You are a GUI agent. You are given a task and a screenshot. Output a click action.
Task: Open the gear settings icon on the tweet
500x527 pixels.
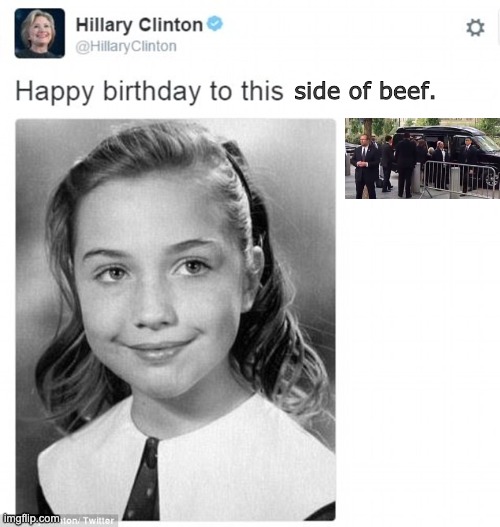point(475,27)
